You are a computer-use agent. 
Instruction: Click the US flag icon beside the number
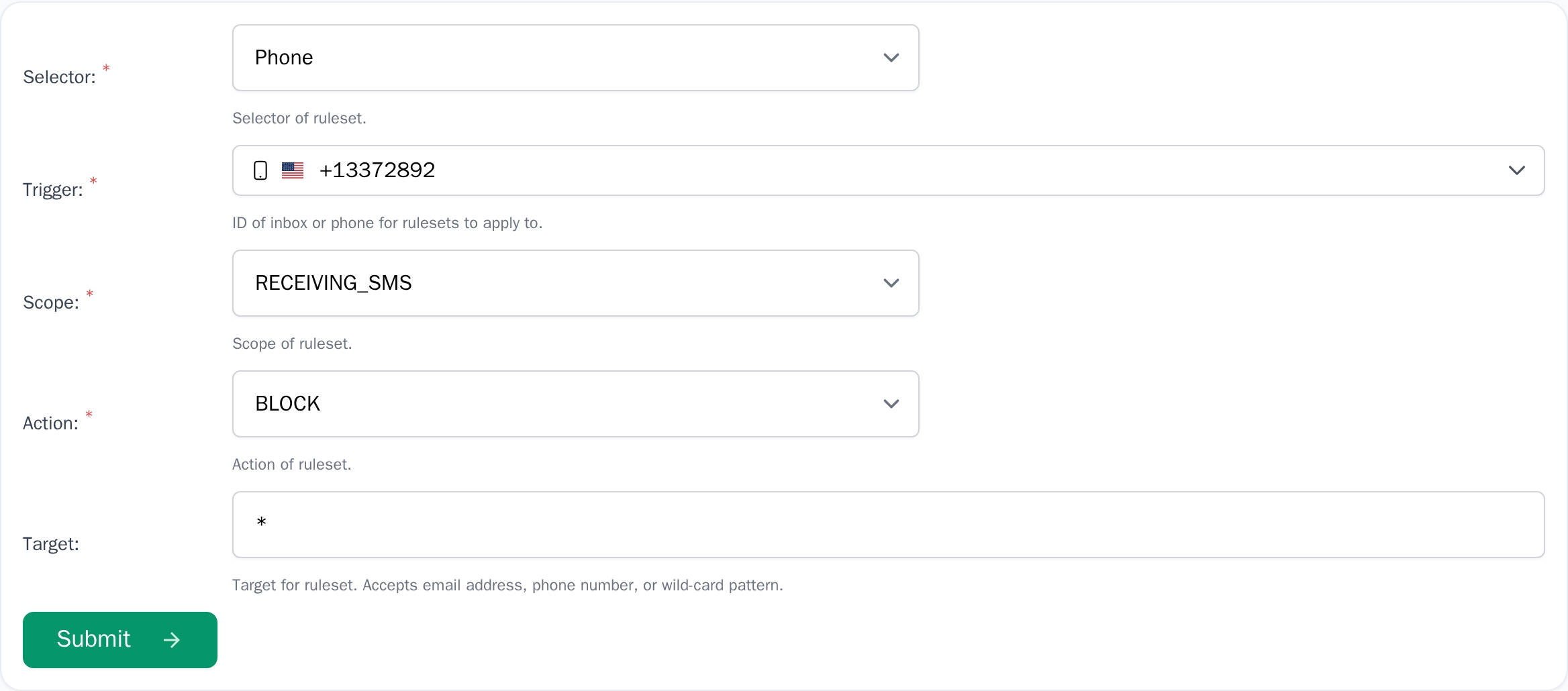click(x=293, y=170)
